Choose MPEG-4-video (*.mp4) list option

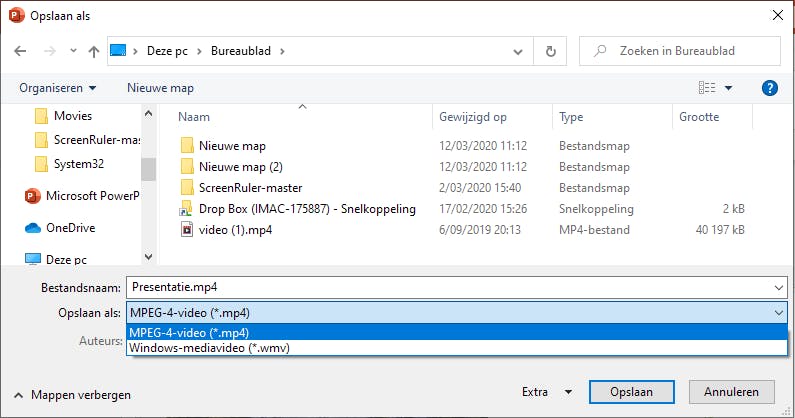click(189, 332)
